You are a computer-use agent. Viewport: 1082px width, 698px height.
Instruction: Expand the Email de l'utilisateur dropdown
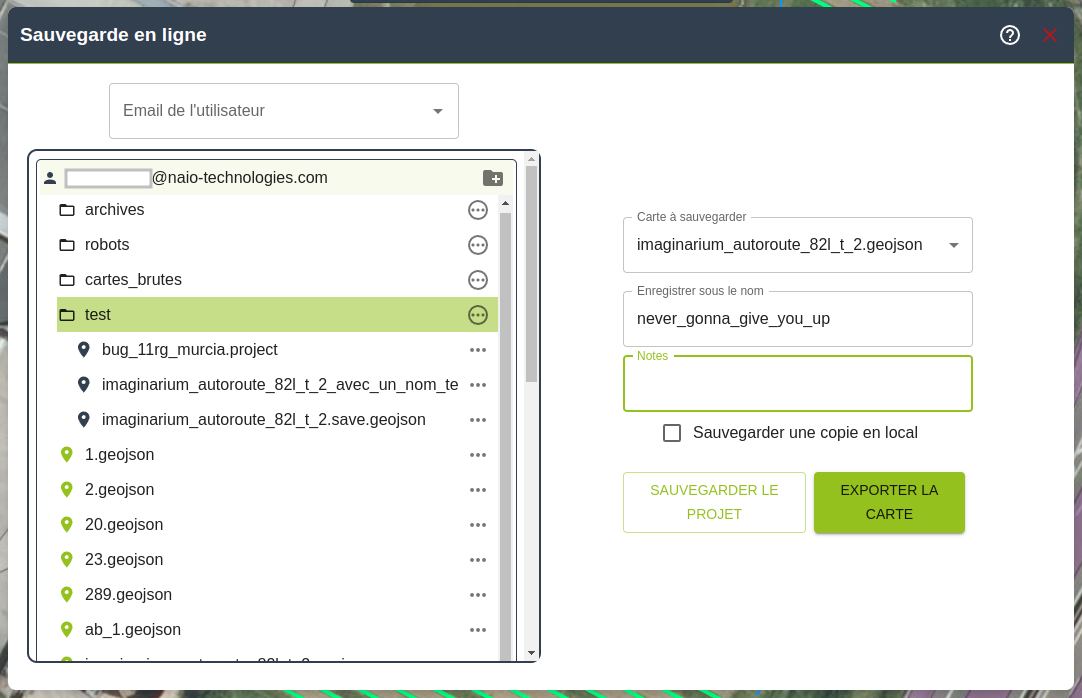(x=437, y=111)
